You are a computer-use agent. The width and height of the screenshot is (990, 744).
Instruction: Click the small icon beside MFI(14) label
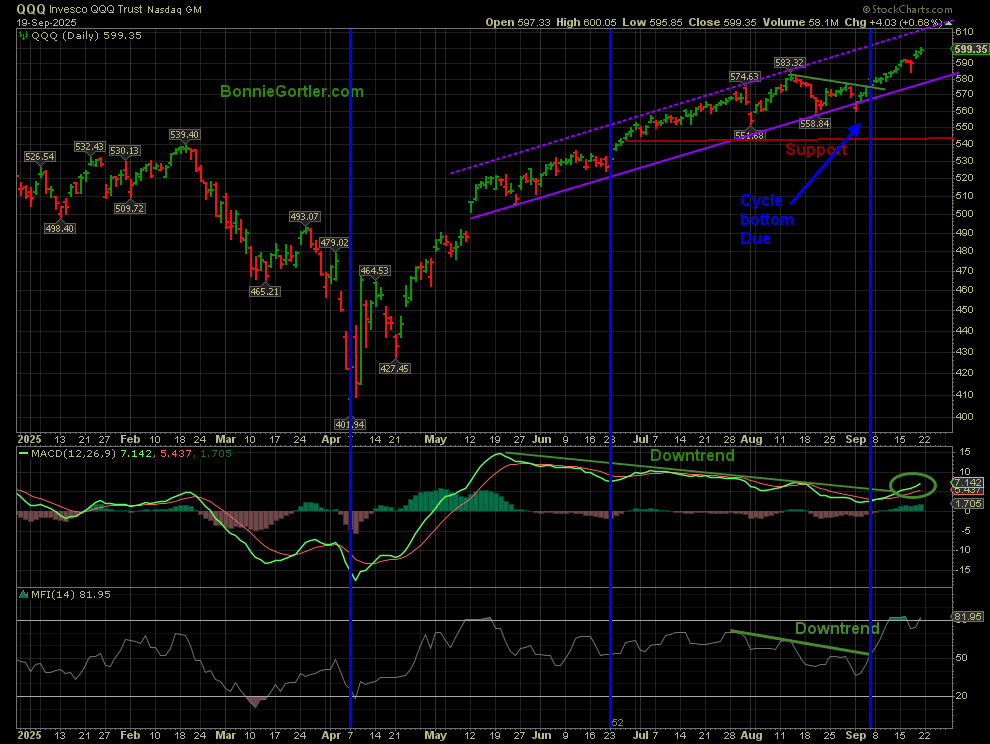23,595
